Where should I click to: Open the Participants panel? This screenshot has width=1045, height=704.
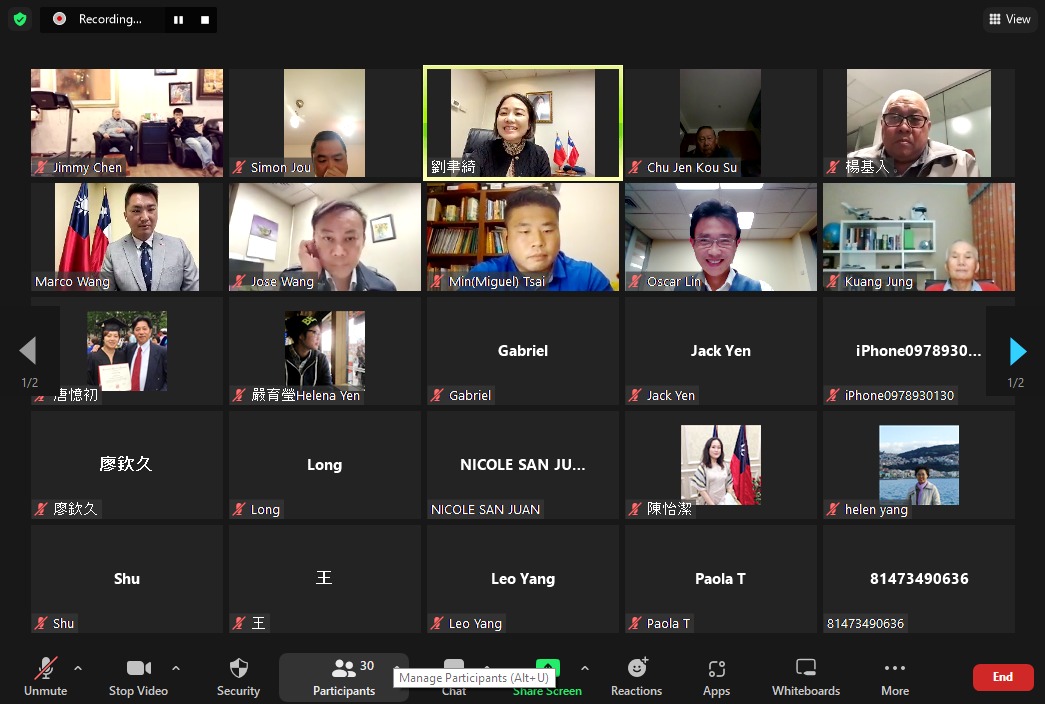coord(343,676)
